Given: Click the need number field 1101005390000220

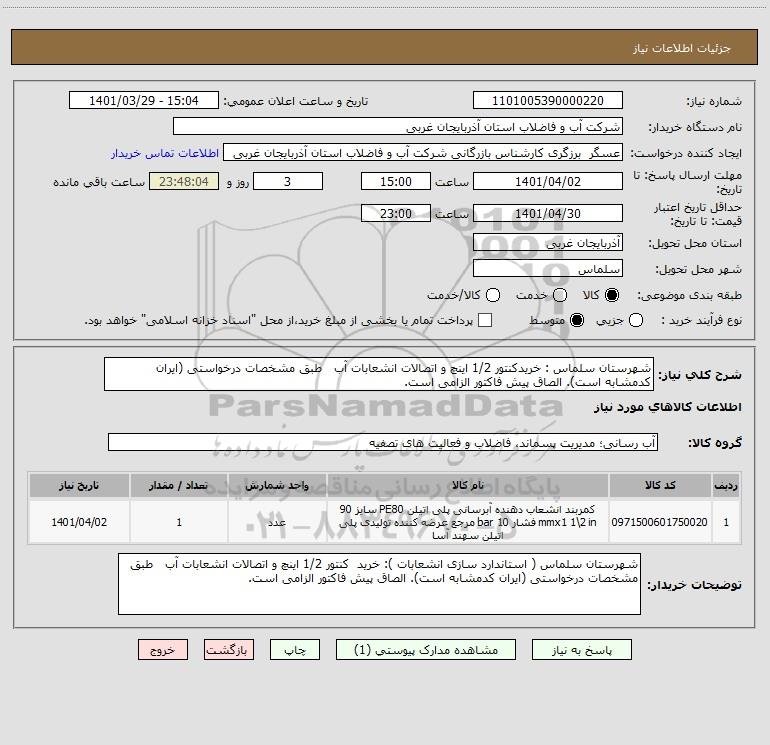Looking at the screenshot, I should (548, 100).
